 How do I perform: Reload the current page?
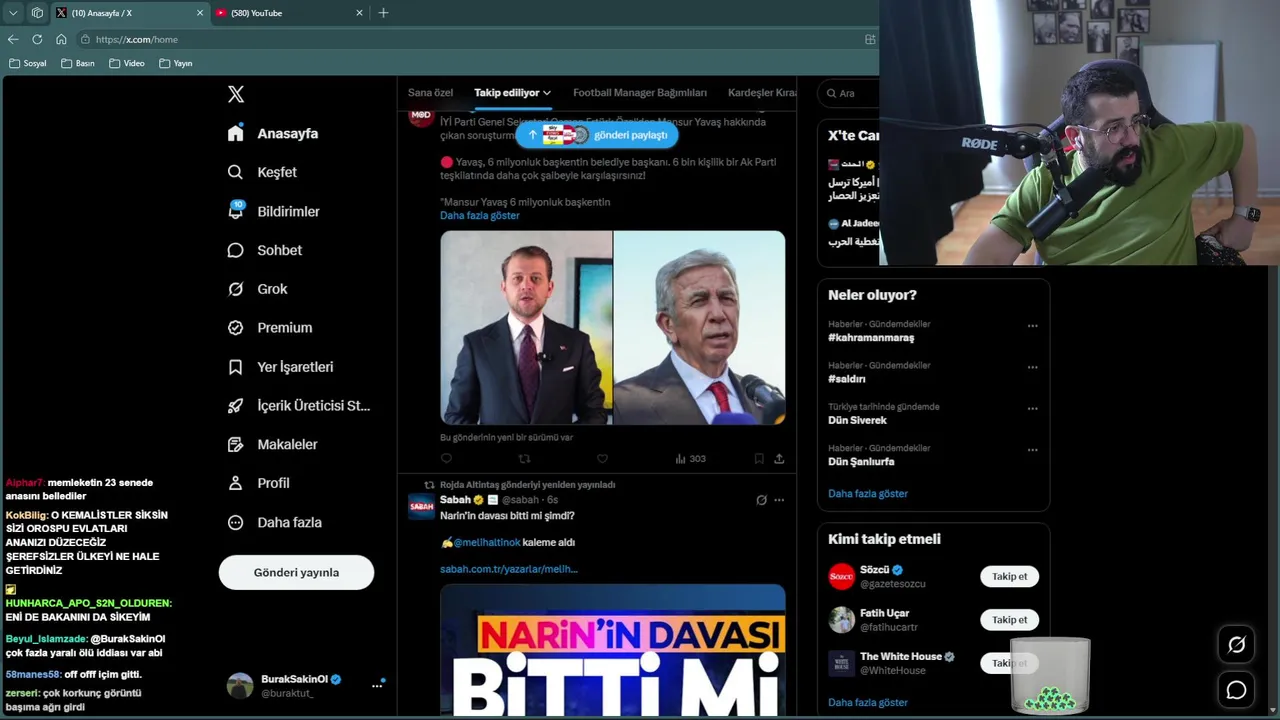coord(37,39)
